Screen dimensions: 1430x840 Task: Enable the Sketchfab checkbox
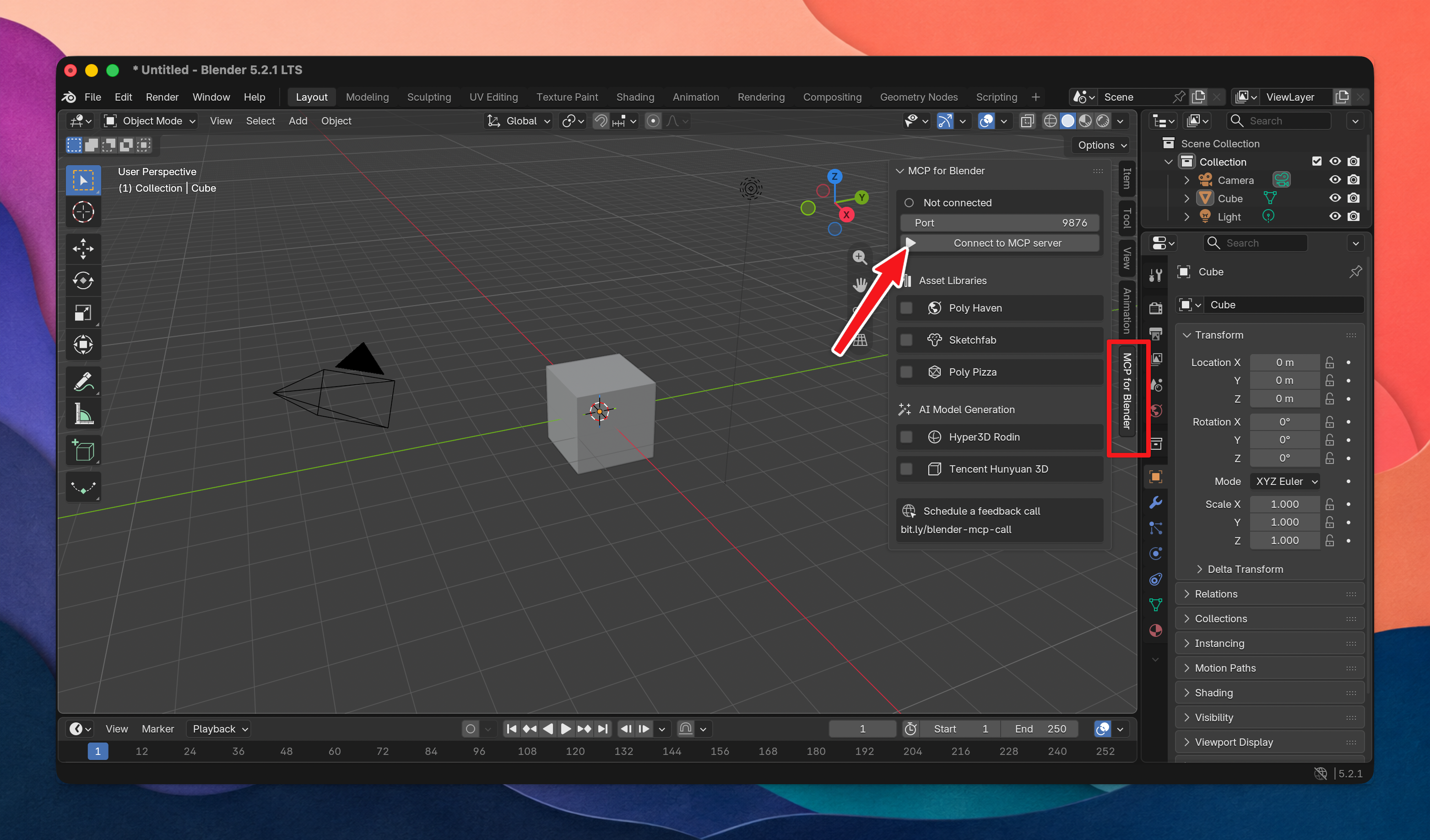click(x=906, y=340)
